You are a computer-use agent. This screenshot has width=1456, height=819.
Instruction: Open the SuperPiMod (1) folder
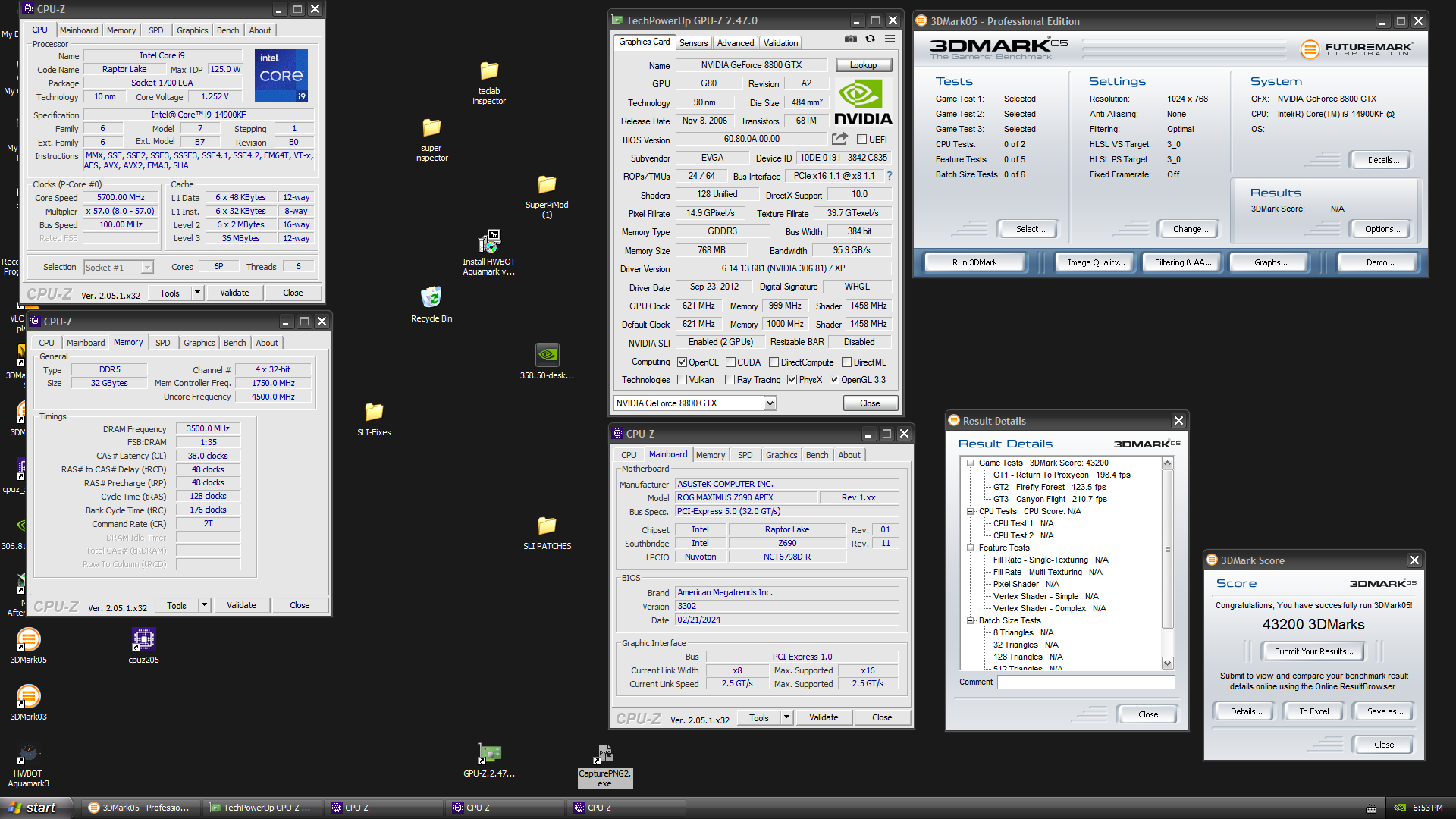point(547,196)
